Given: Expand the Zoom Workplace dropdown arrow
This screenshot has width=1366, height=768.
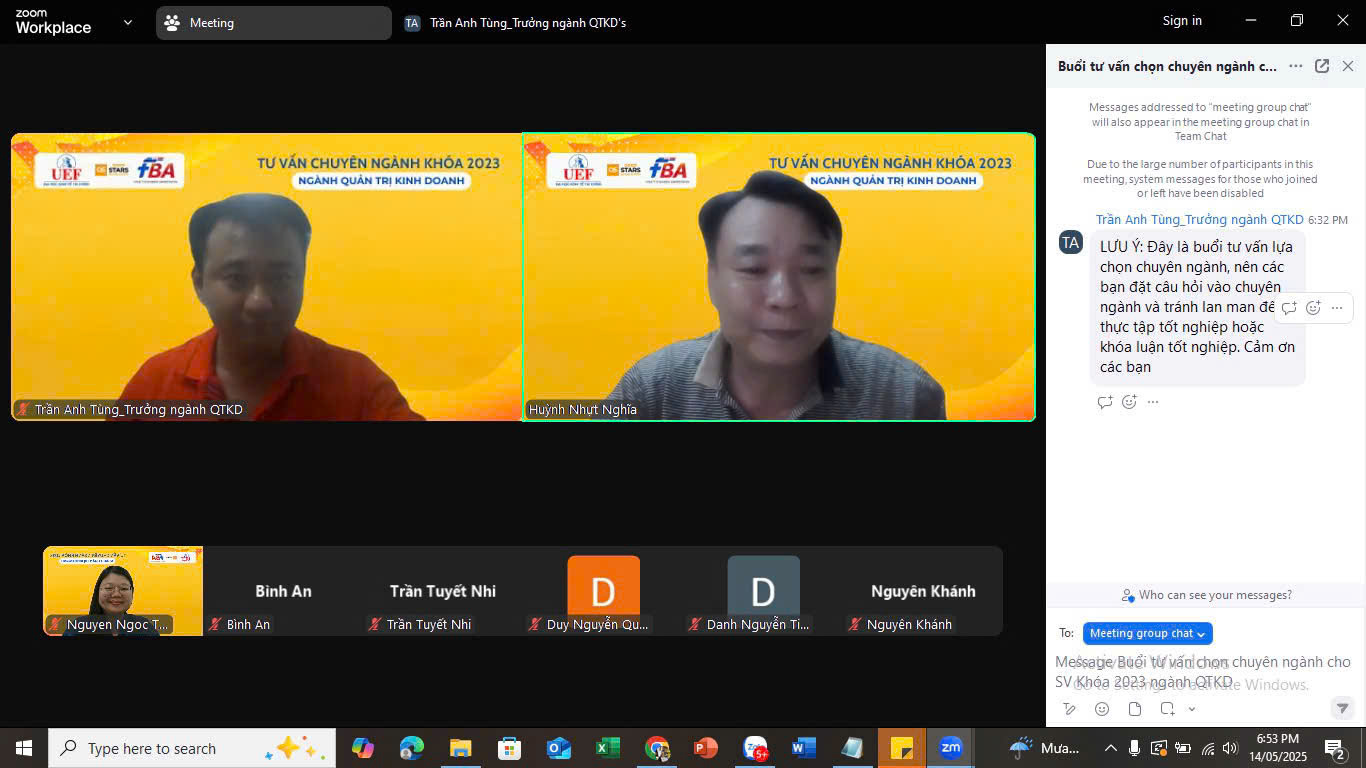Looking at the screenshot, I should tap(127, 22).
